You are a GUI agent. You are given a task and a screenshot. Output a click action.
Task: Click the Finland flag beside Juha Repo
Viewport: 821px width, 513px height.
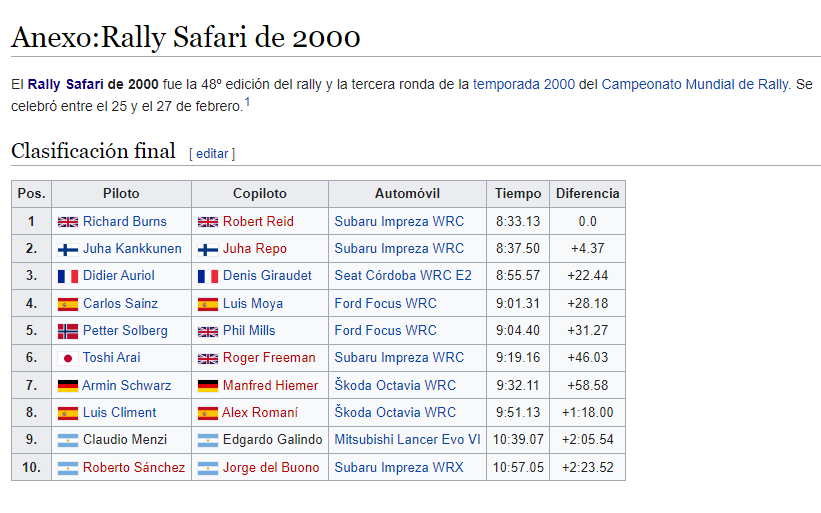208,249
